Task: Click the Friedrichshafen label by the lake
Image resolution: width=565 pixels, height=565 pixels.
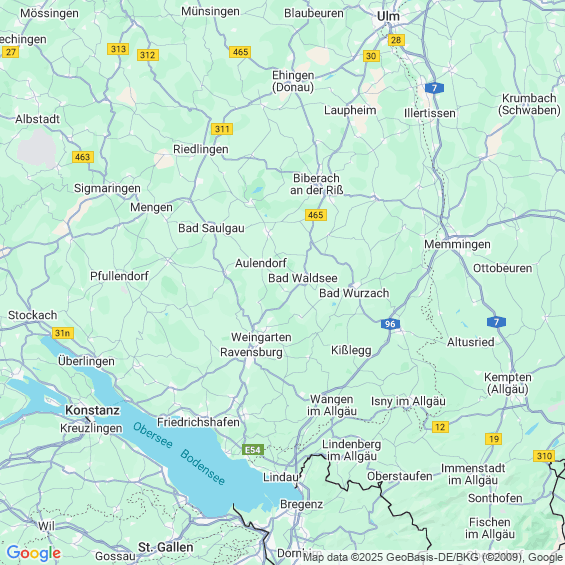Action: click(198, 422)
